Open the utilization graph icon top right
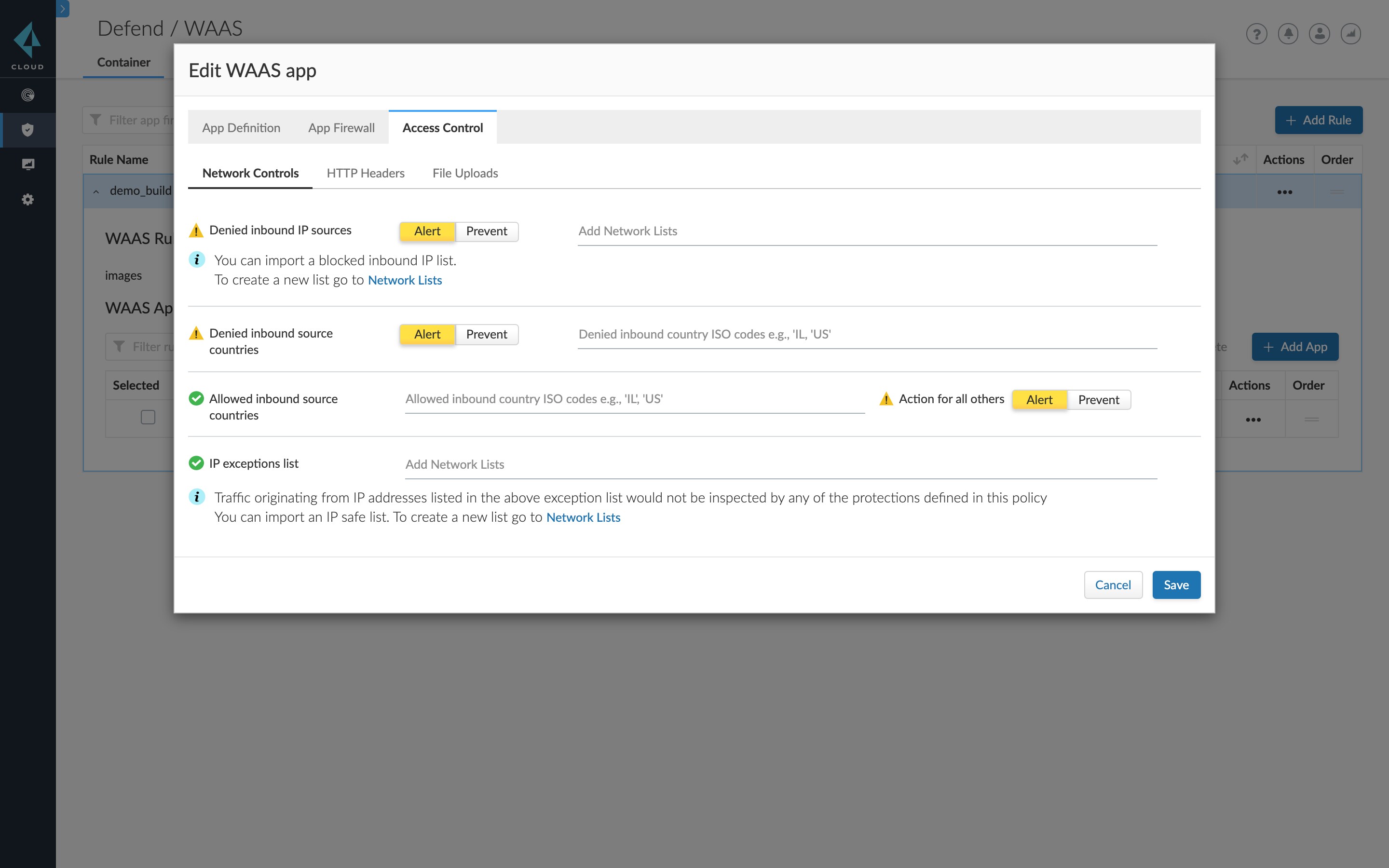 1350,33
